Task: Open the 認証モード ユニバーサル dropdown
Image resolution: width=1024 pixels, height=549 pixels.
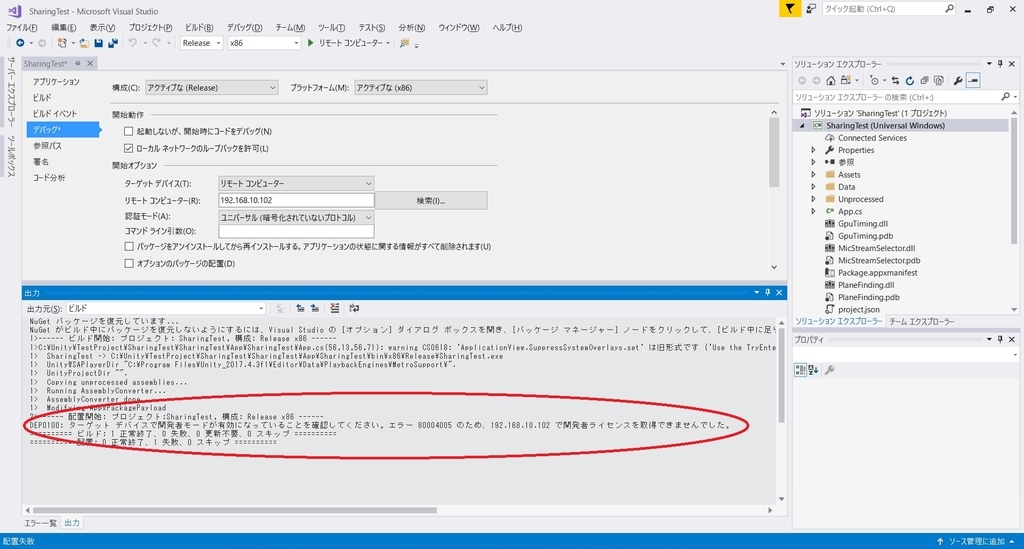Action: [296, 217]
